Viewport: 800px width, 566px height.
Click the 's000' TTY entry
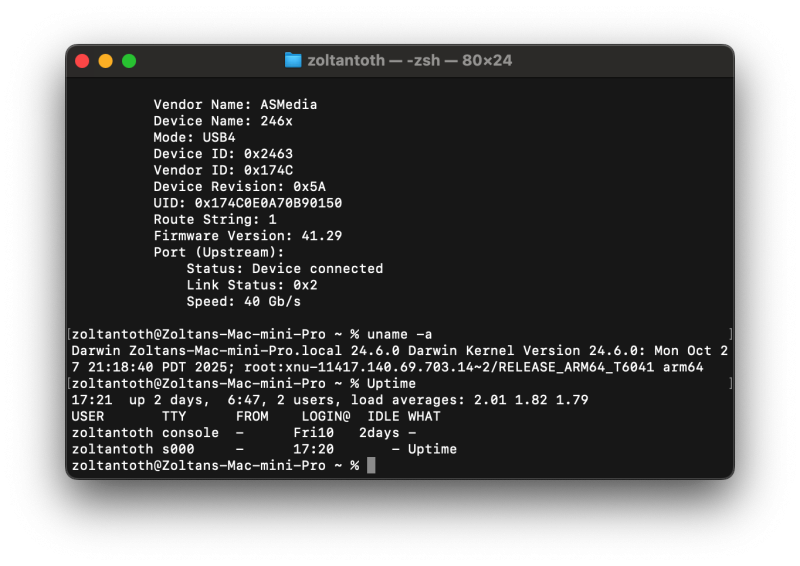(178, 449)
